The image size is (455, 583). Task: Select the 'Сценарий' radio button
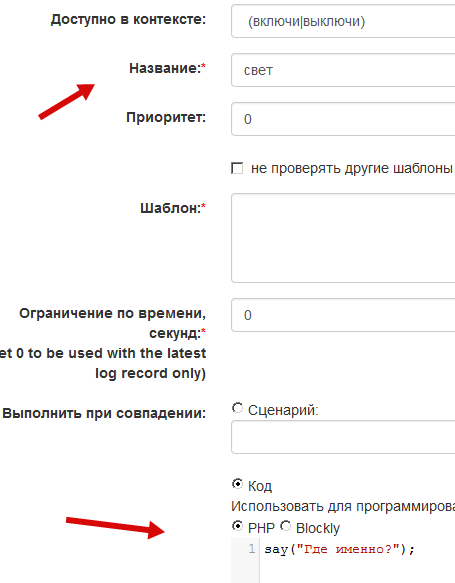pos(237,408)
